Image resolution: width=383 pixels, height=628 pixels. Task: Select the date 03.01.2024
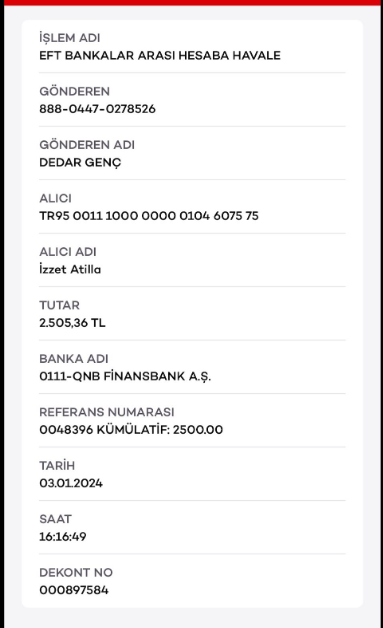(x=71, y=483)
